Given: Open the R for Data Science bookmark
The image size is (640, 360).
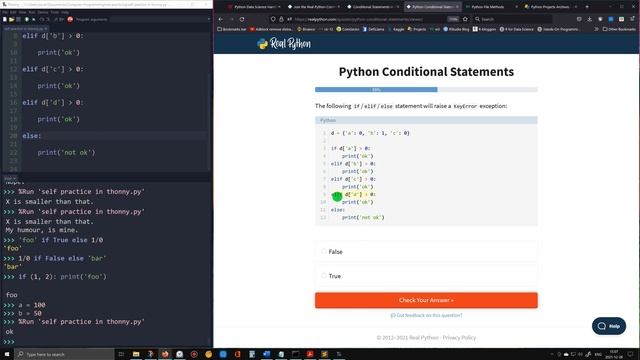Looking at the screenshot, I should (516, 29).
